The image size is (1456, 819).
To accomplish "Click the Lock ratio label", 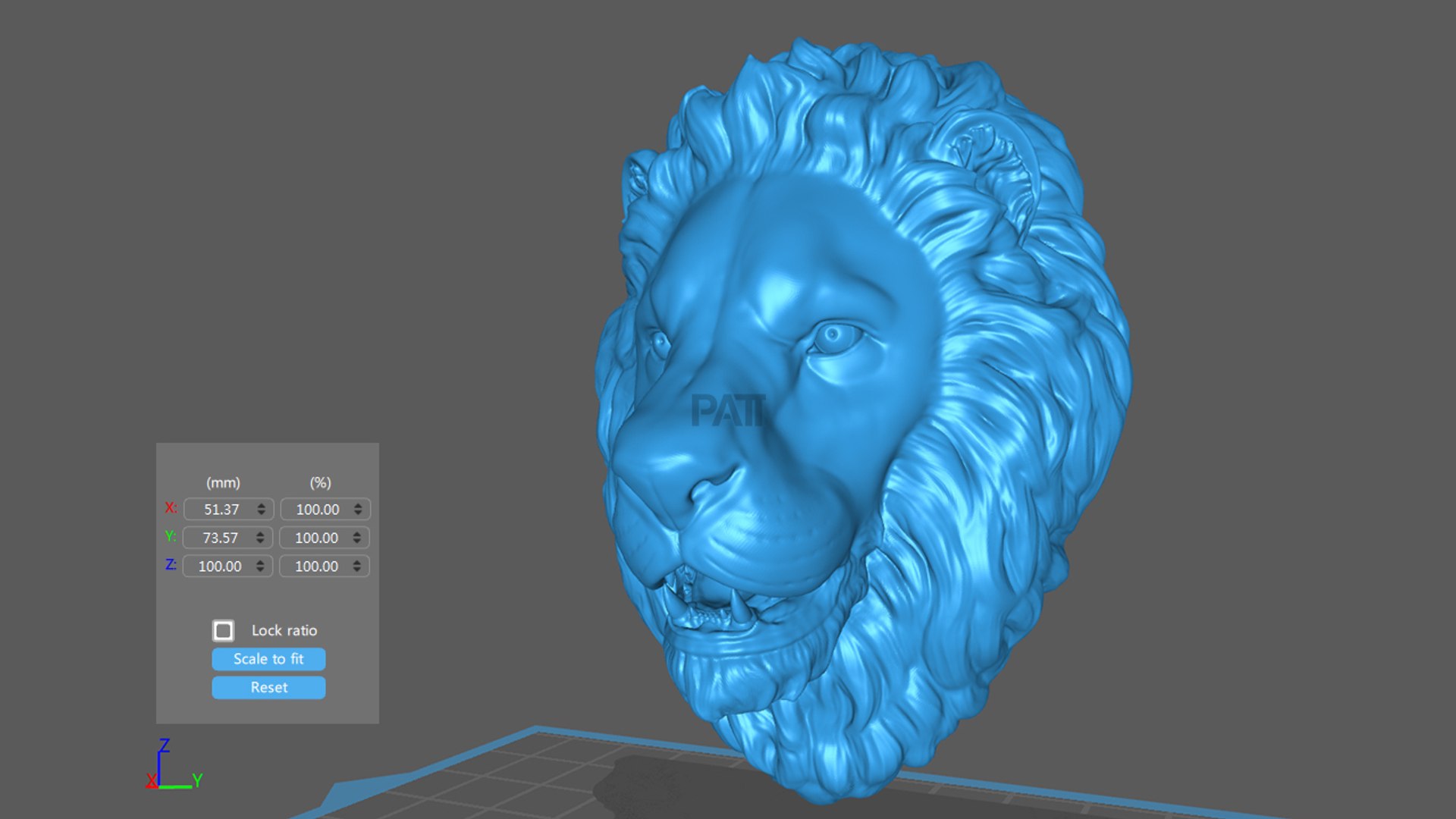I will 284,630.
